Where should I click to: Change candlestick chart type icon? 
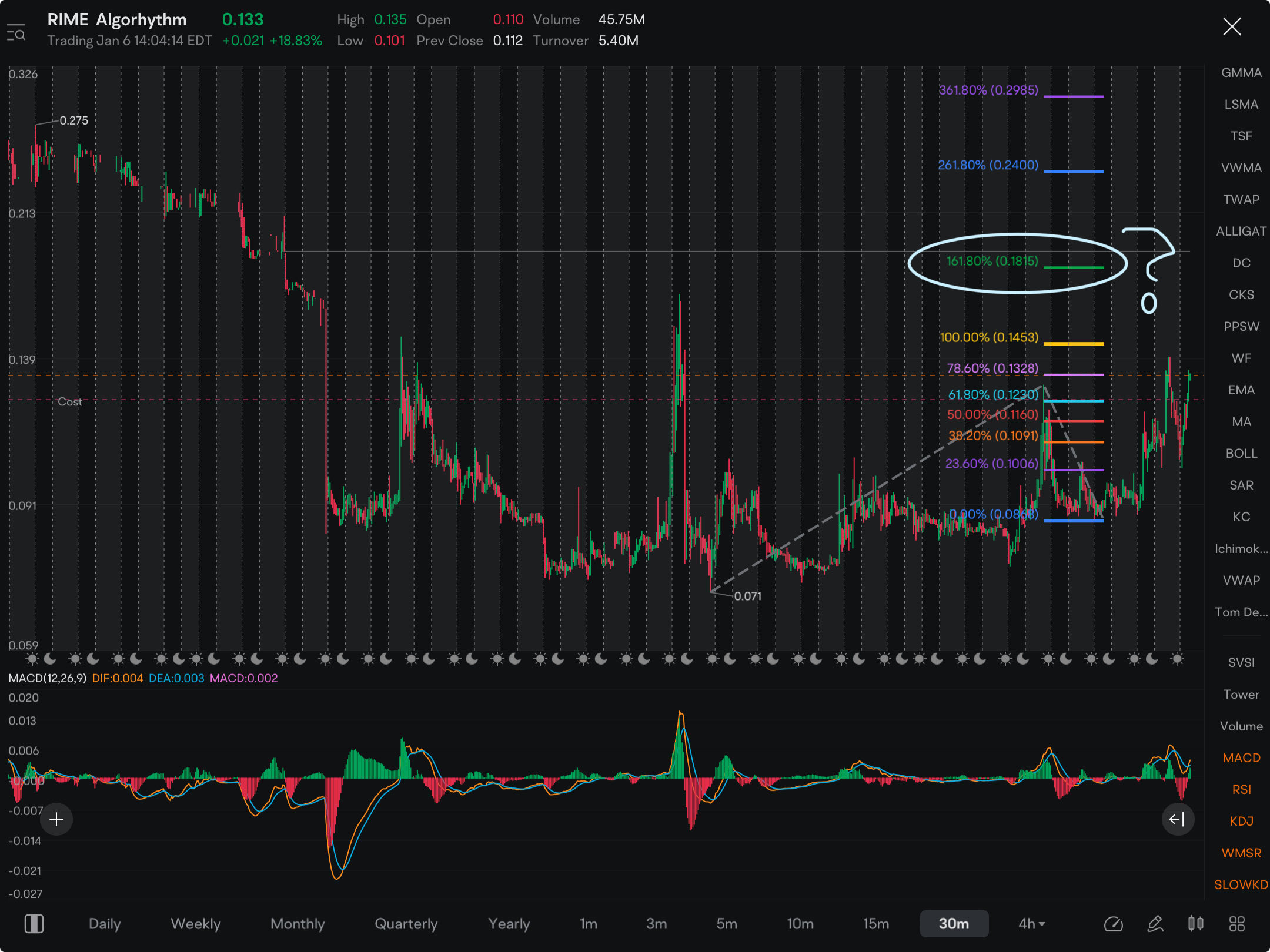coord(1195,924)
